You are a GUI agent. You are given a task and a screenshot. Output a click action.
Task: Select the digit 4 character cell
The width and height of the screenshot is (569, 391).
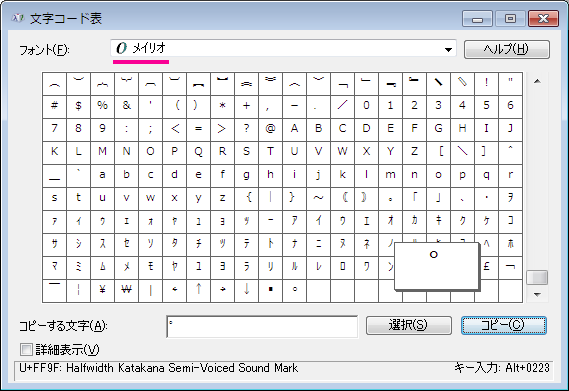click(462, 106)
